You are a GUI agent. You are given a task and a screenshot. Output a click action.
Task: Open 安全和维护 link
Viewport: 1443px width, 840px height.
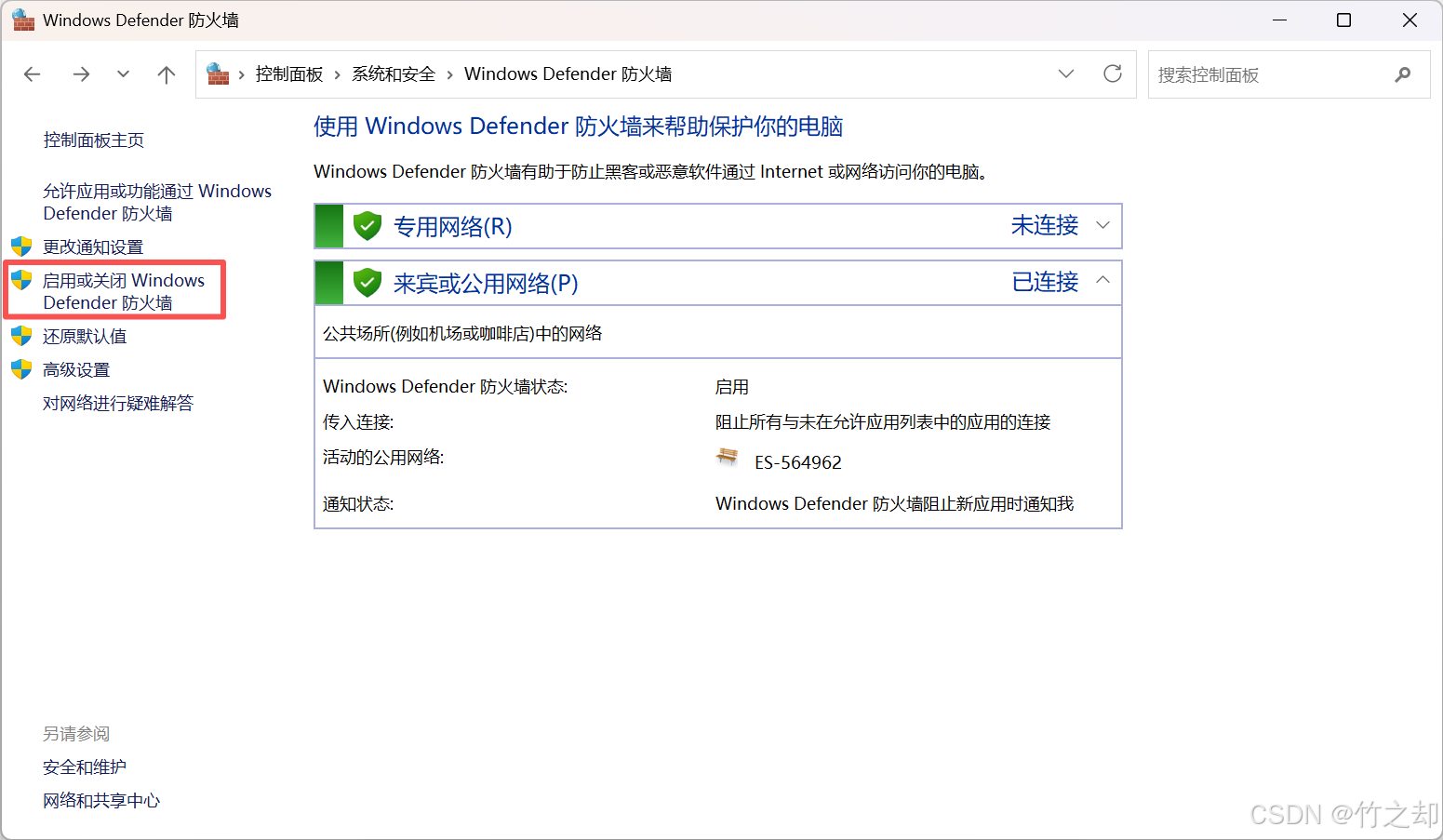click(x=85, y=767)
